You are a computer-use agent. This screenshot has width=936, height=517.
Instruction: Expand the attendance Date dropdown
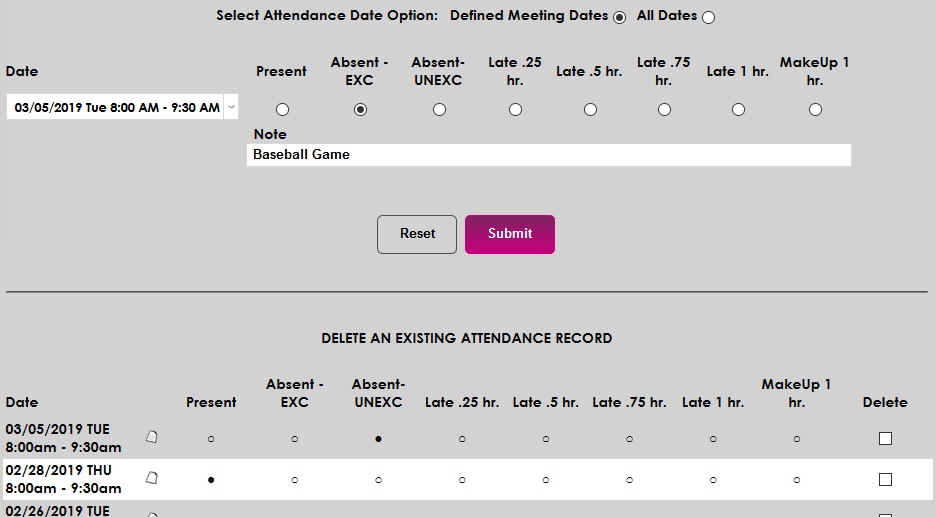pyautogui.click(x=232, y=107)
